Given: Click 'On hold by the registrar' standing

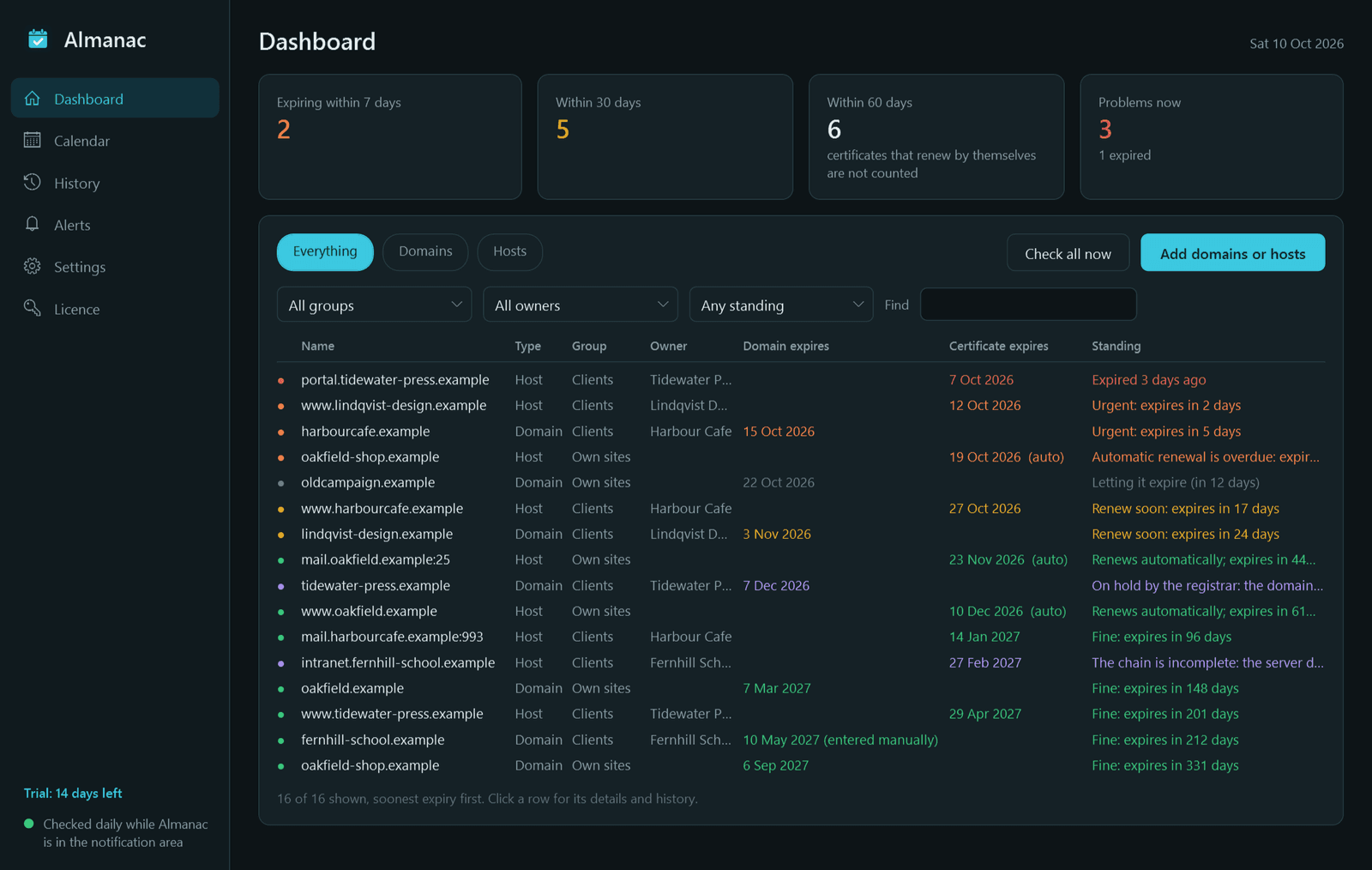Looking at the screenshot, I should [x=1207, y=585].
